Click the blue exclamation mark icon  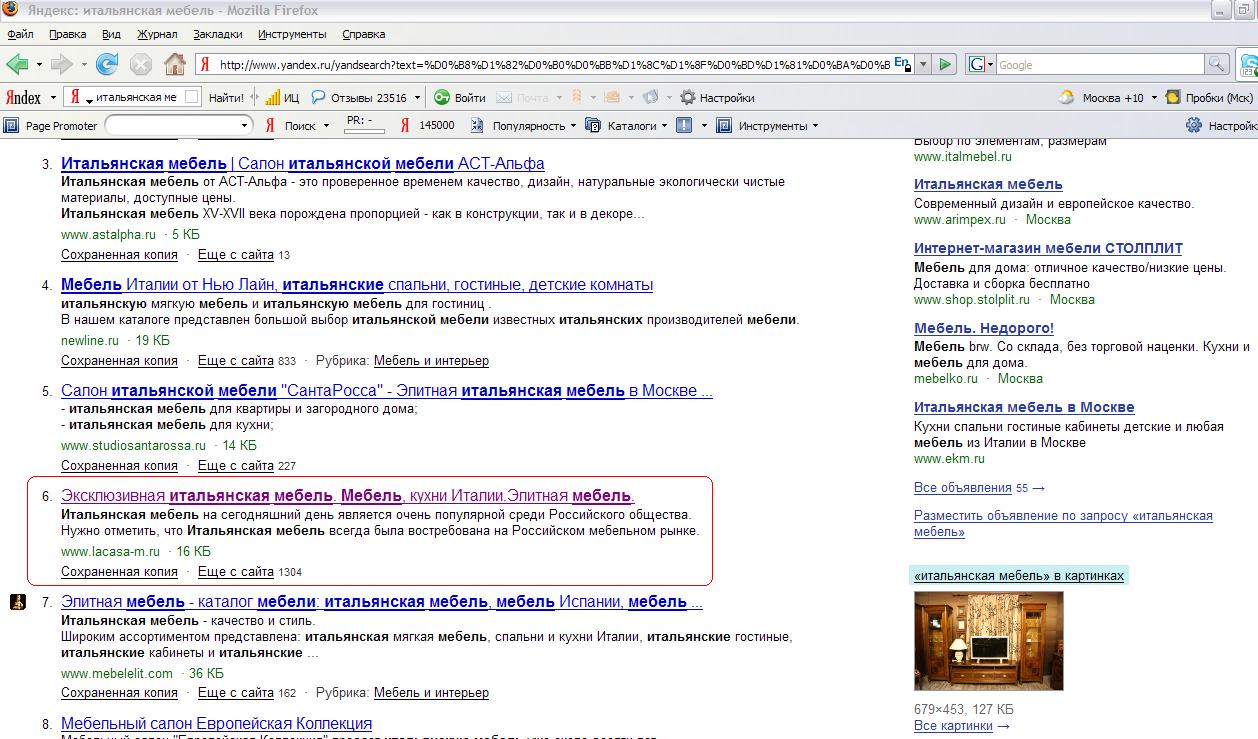point(684,125)
